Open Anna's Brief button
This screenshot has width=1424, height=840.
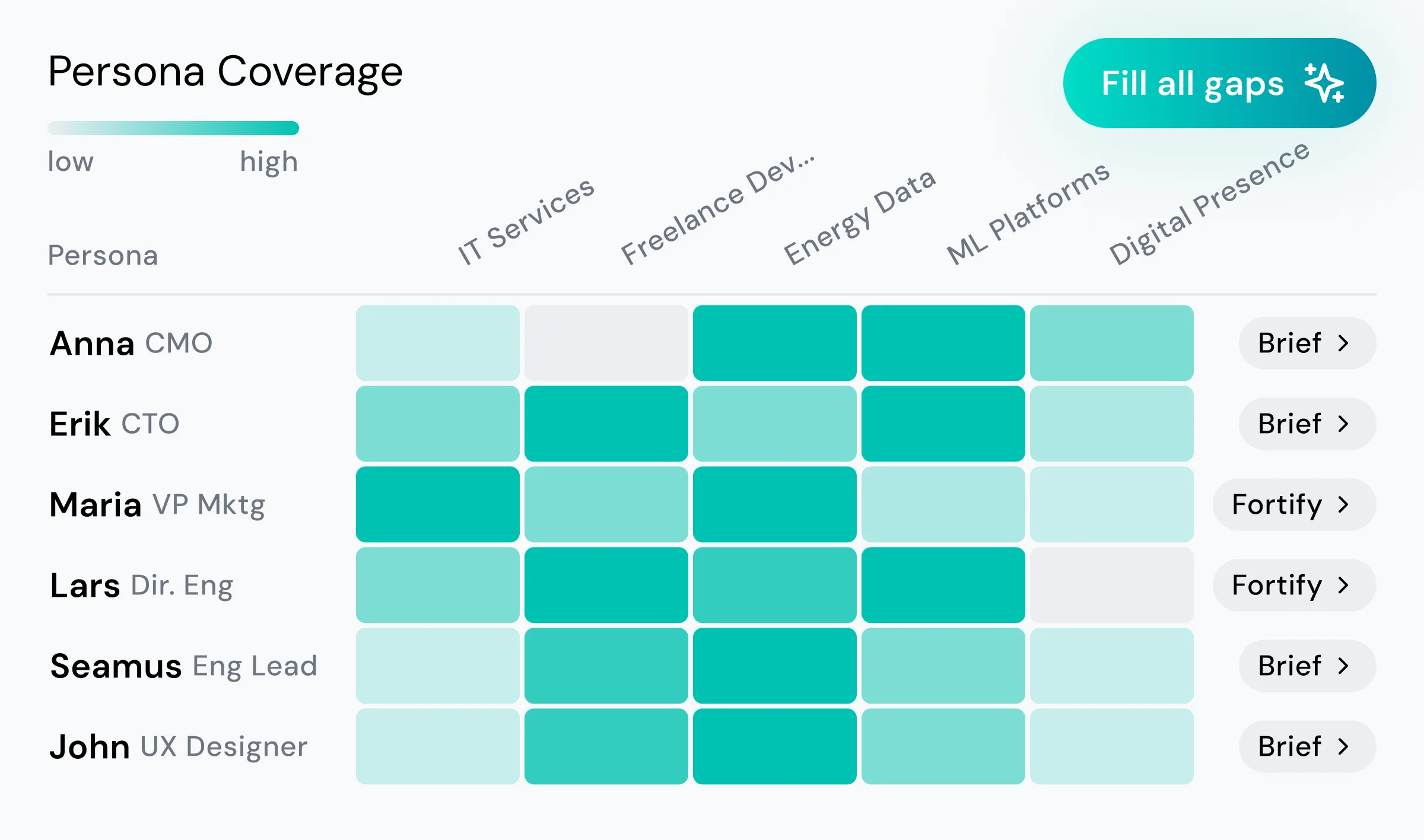pyautogui.click(x=1307, y=343)
